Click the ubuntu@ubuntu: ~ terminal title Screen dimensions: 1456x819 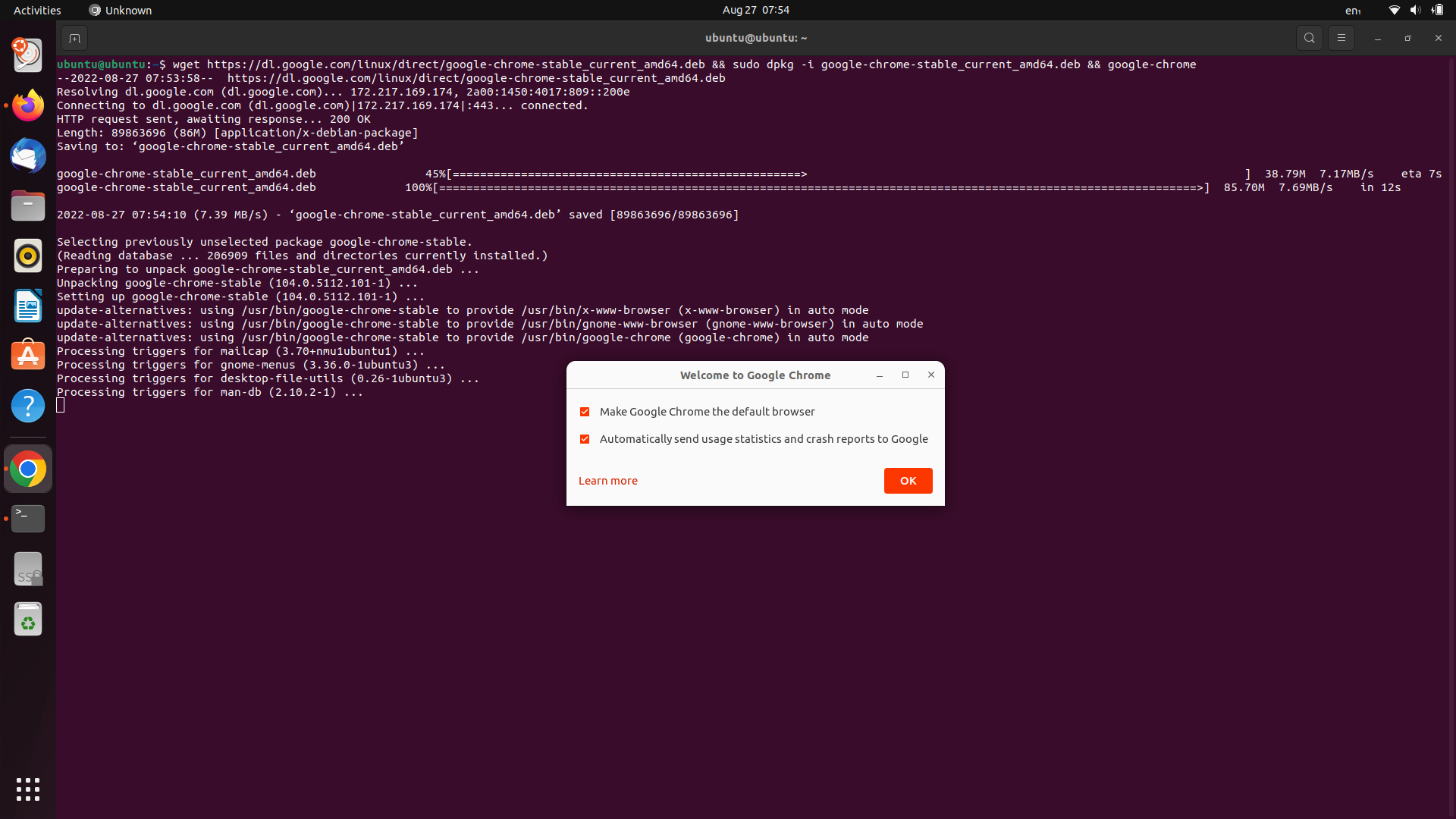click(755, 38)
